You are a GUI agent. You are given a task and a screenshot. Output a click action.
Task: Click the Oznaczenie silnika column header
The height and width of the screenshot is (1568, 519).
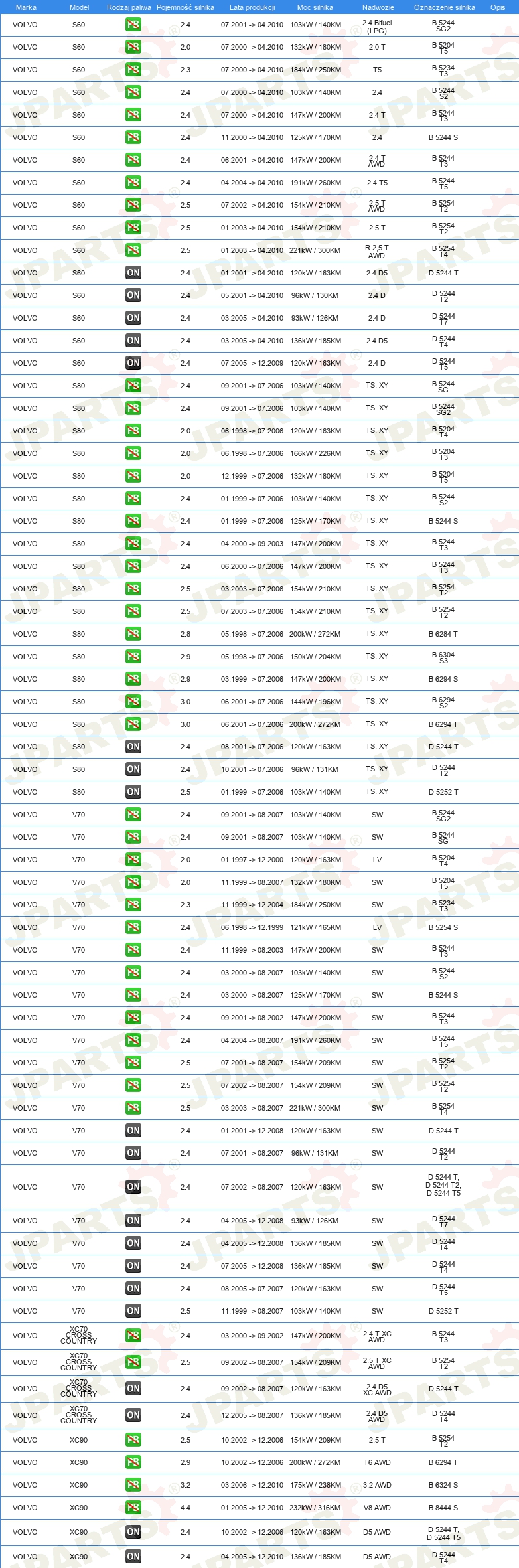(x=445, y=7)
